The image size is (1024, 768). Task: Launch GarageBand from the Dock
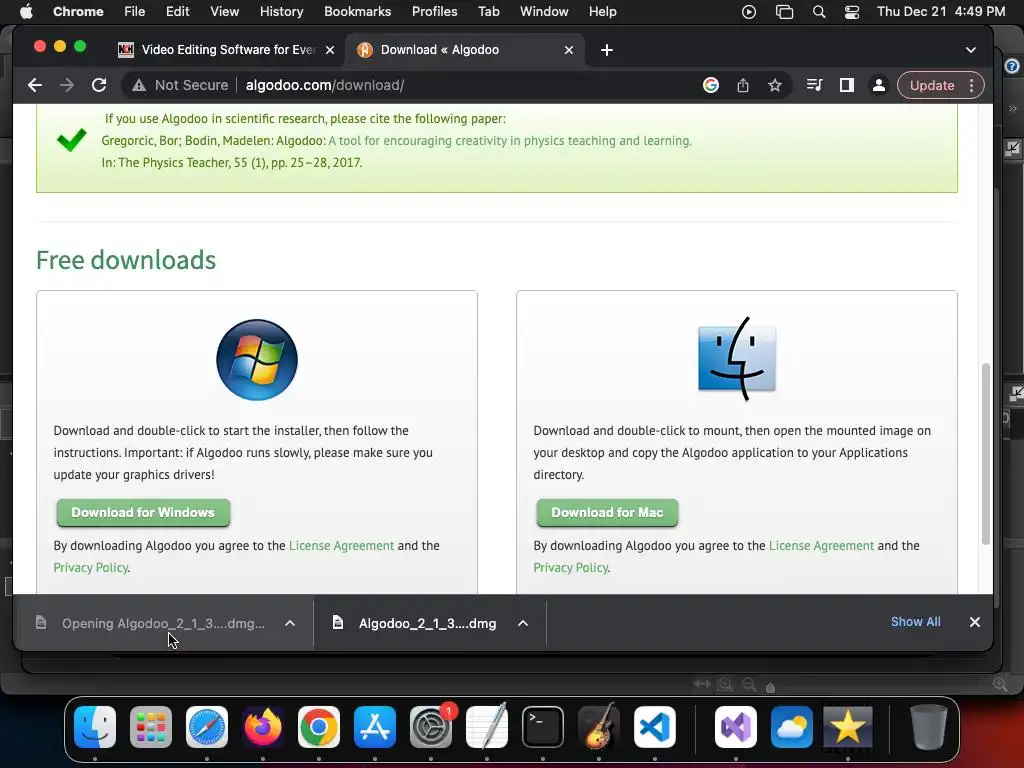pos(599,727)
